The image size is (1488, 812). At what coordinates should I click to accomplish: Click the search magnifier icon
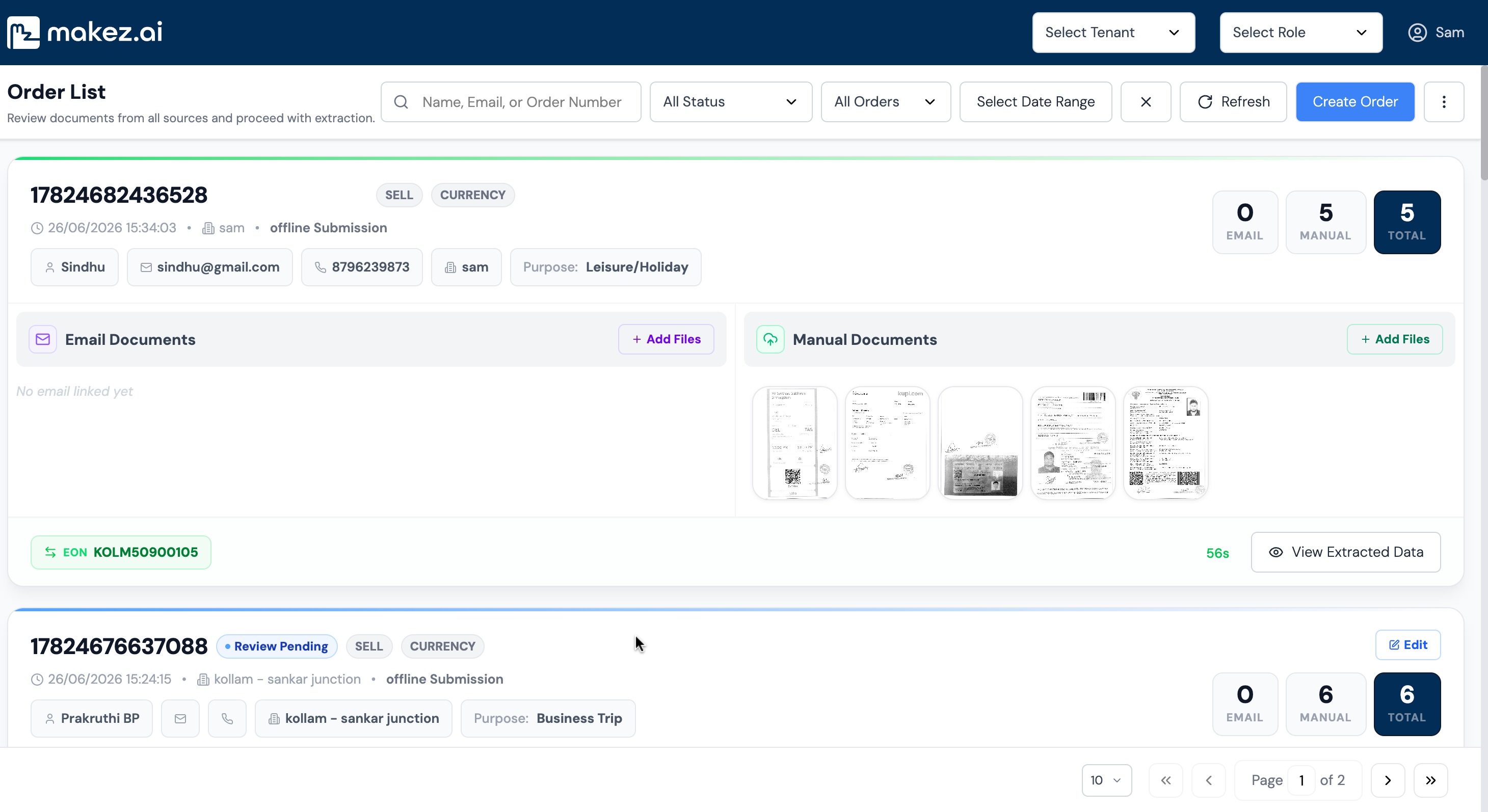(401, 102)
